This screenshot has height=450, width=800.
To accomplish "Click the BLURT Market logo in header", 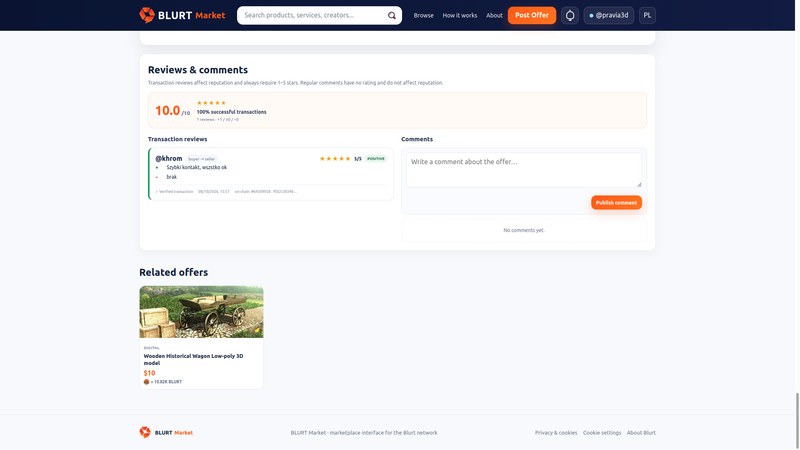I will [x=182, y=15].
